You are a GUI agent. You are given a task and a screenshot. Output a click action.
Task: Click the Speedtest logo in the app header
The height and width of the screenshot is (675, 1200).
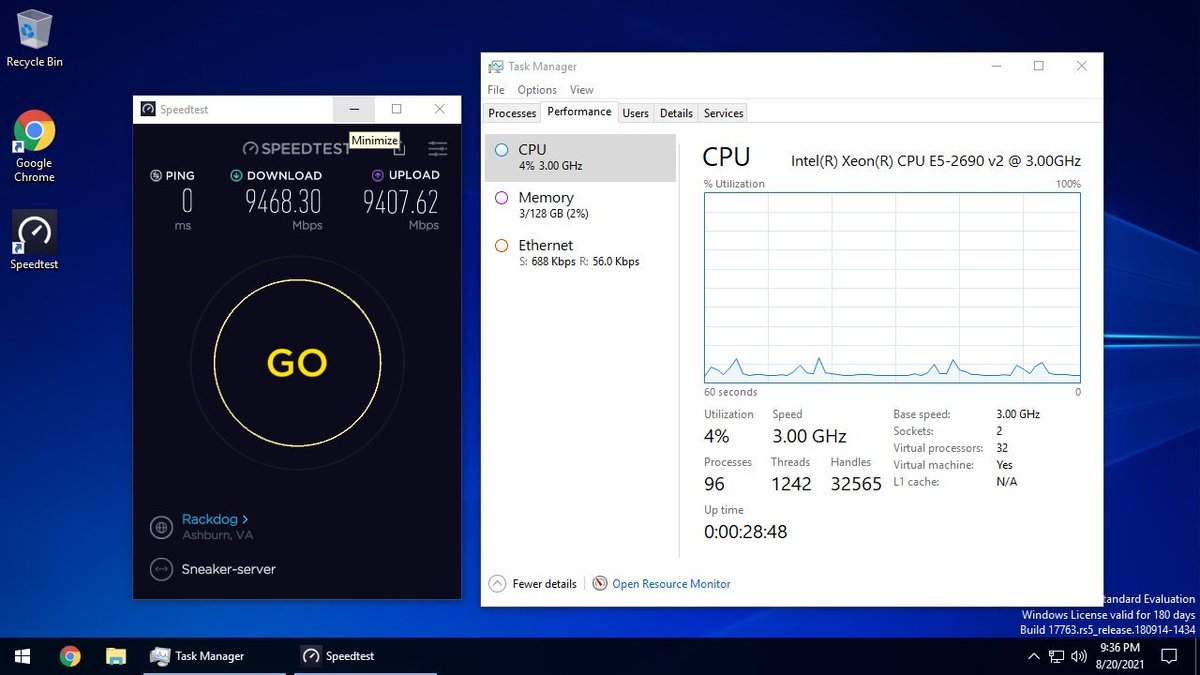296,148
